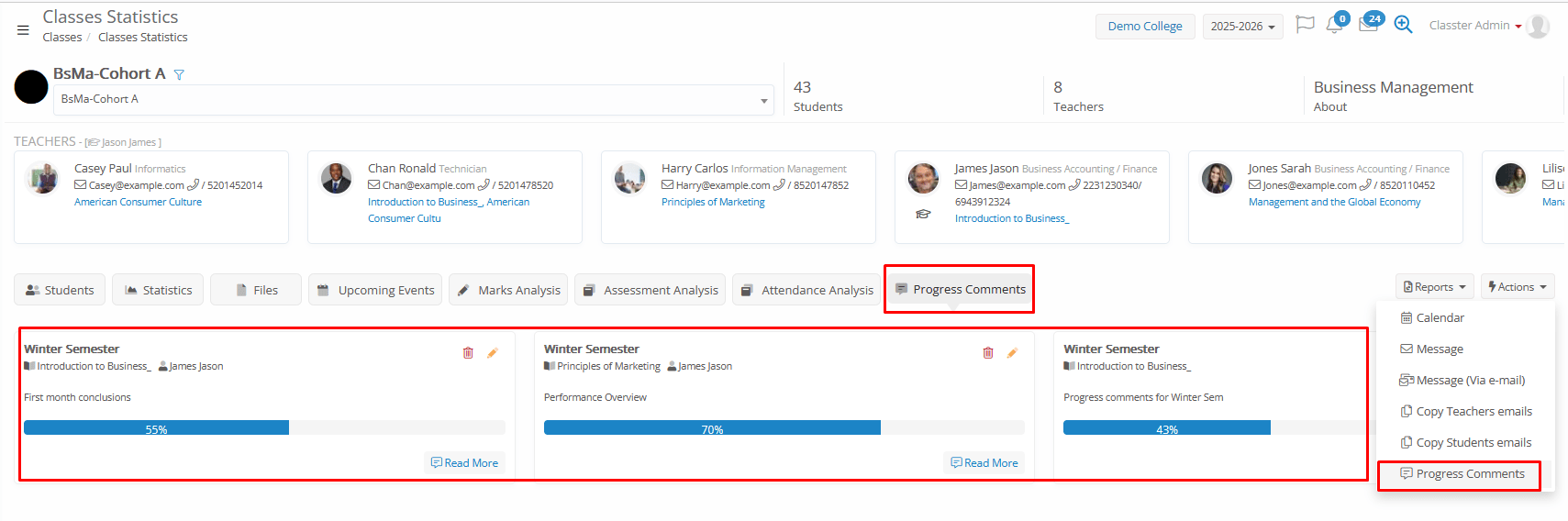Switch to the Marks Analysis tab
This screenshot has width=1568, height=521.
508,290
